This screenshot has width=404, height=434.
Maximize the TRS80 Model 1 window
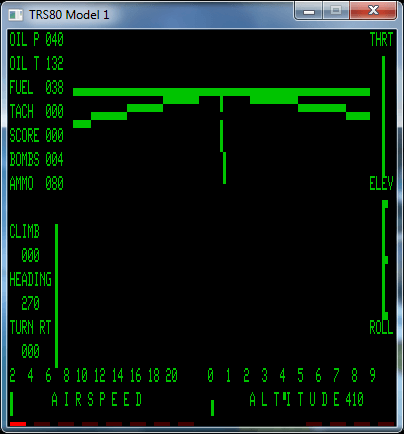(336, 11)
